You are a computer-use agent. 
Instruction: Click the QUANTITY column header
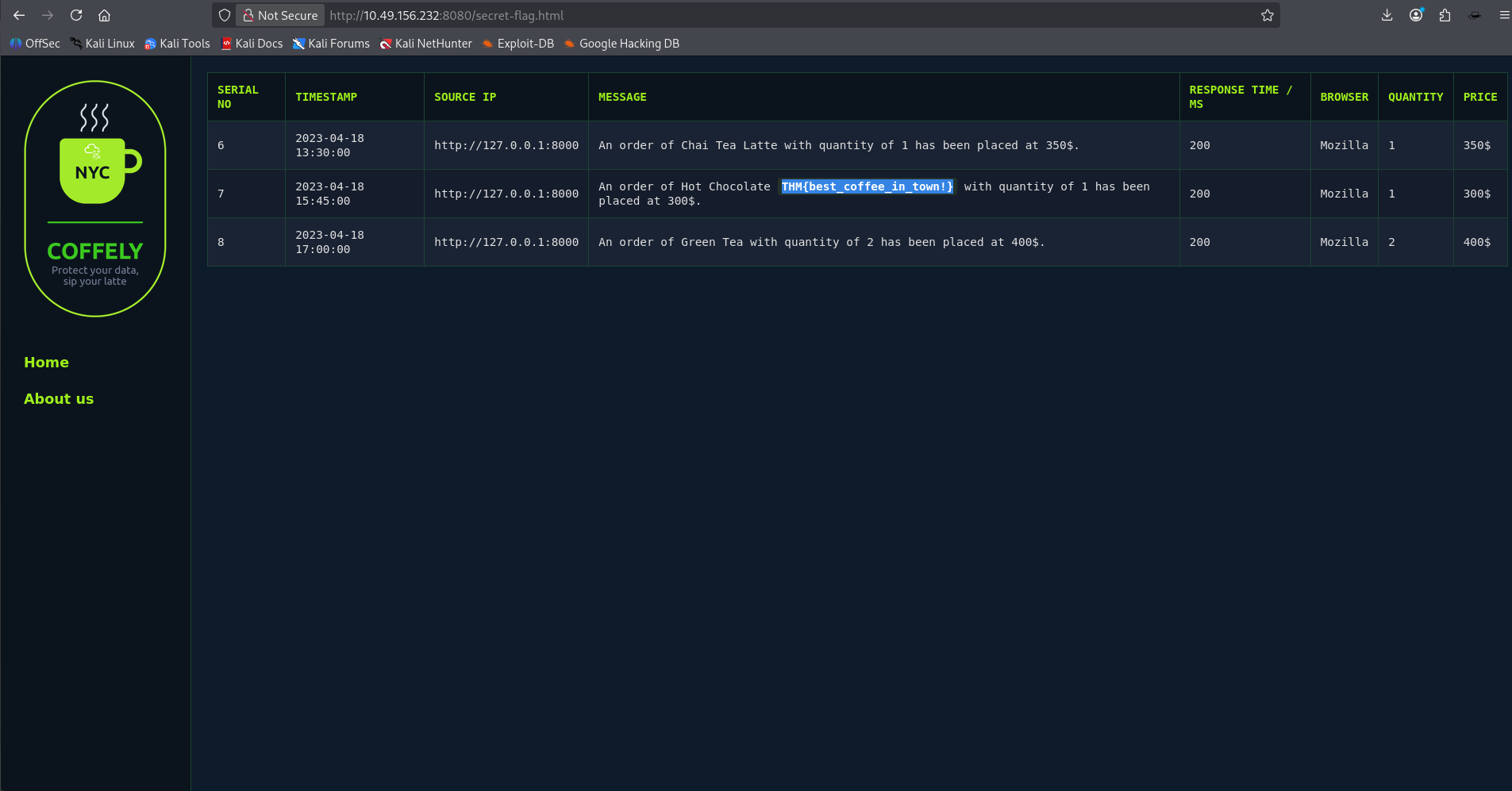[x=1415, y=97]
